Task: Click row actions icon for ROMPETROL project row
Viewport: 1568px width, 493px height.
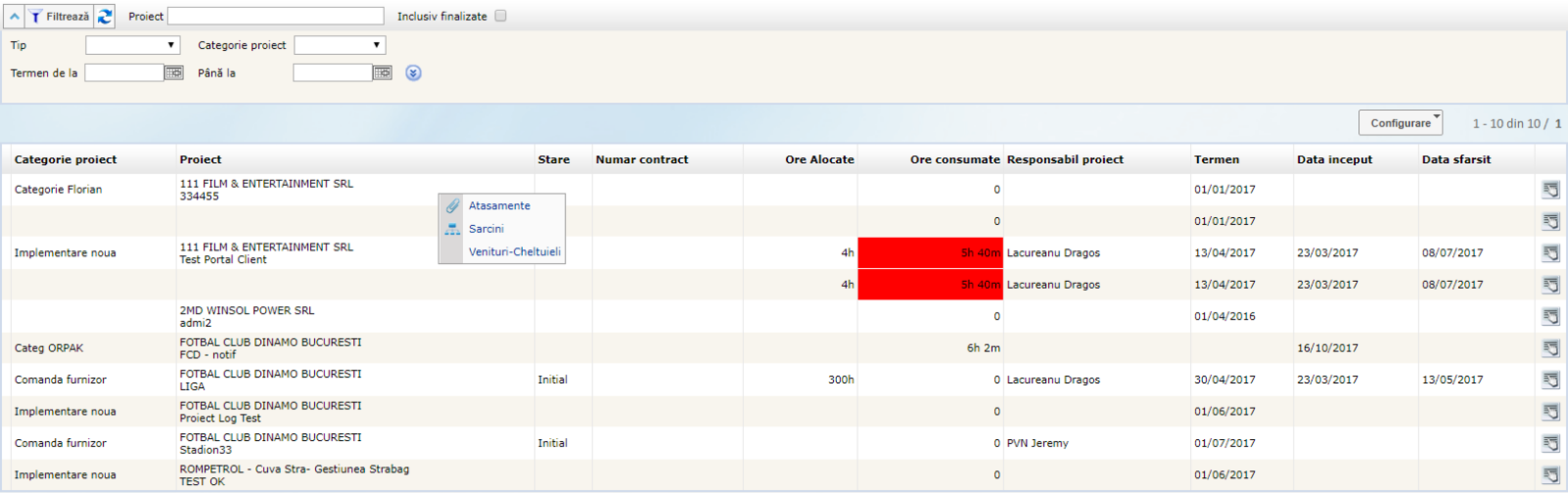Action: (x=1550, y=474)
